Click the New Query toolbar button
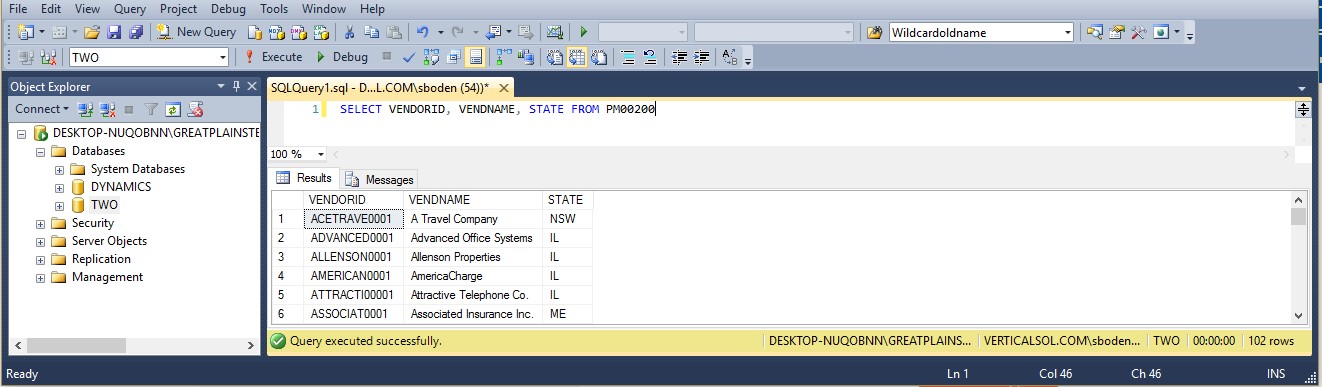The width and height of the screenshot is (1322, 387). [x=197, y=32]
